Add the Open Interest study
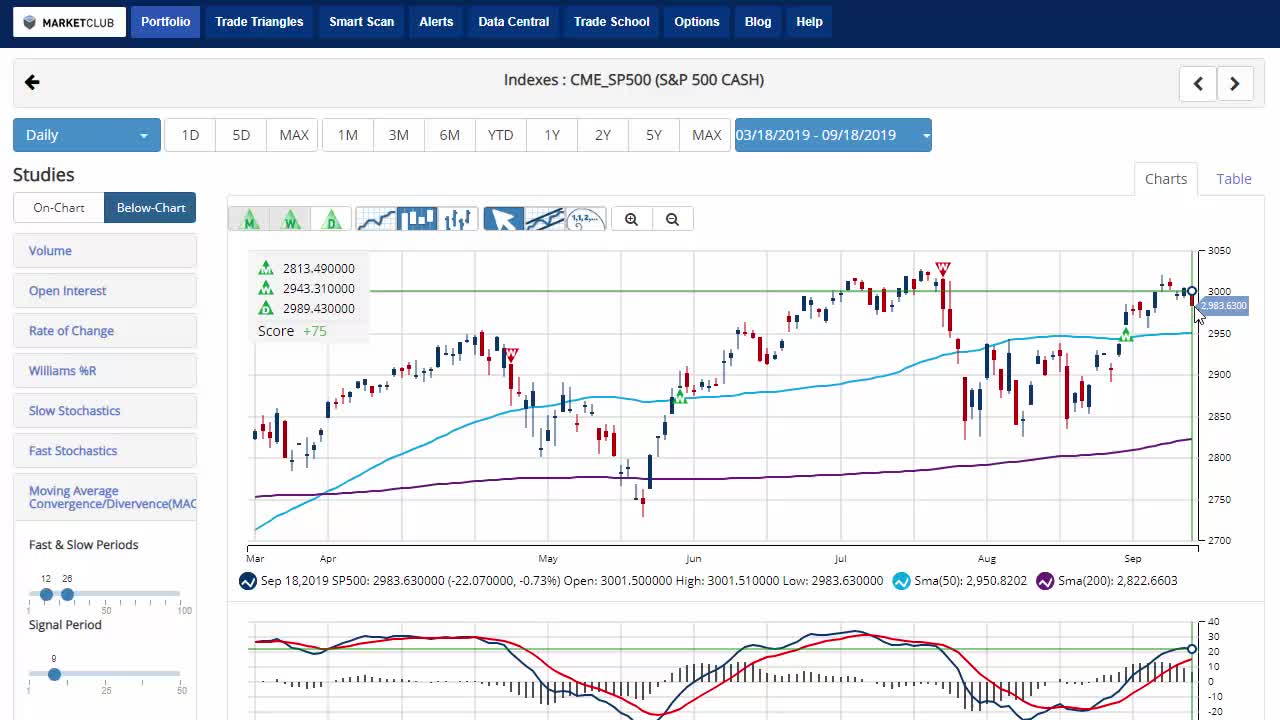Viewport: 1280px width, 720px height. pyautogui.click(x=105, y=291)
